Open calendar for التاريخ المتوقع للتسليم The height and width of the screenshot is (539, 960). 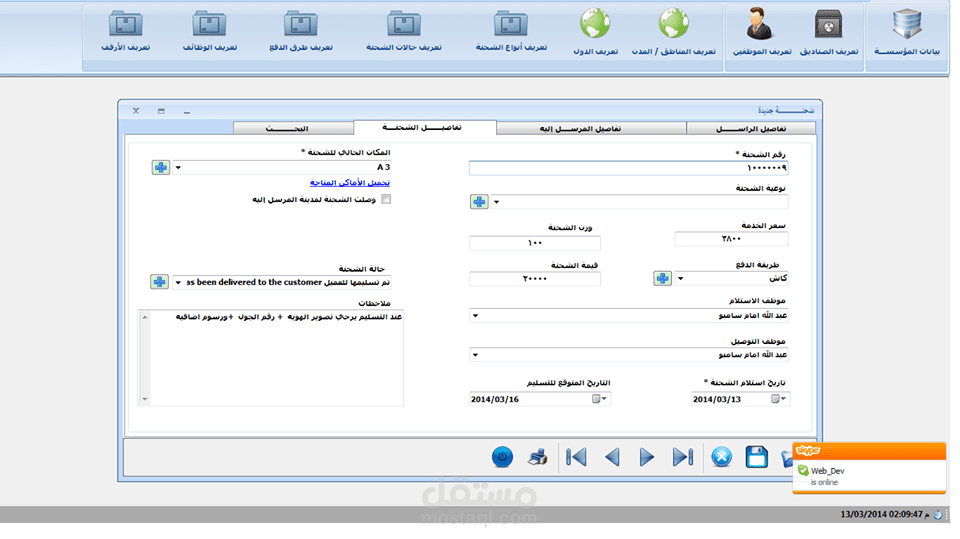(599, 399)
